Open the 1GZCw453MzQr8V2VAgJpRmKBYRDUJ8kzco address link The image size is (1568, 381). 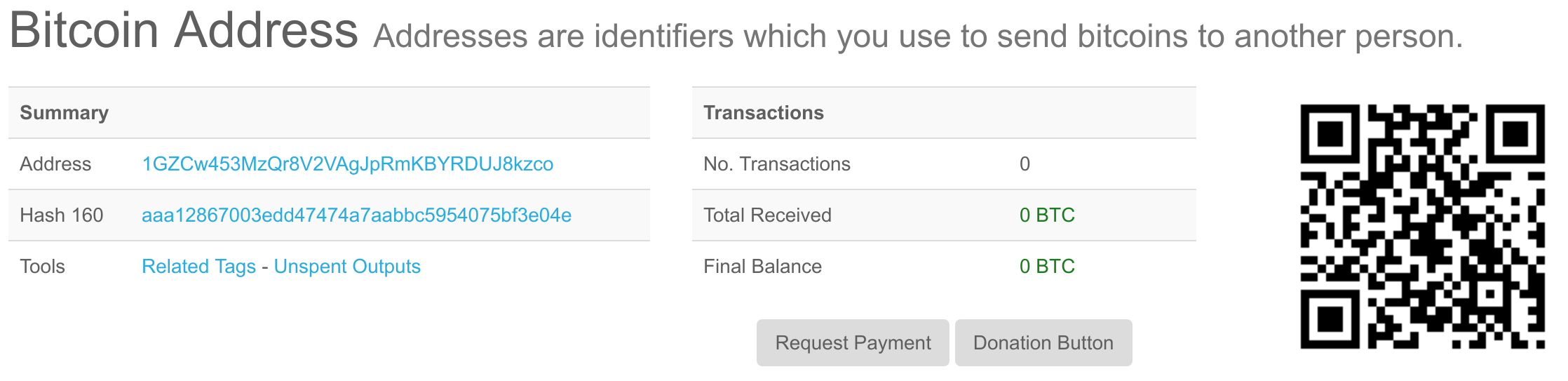click(347, 164)
